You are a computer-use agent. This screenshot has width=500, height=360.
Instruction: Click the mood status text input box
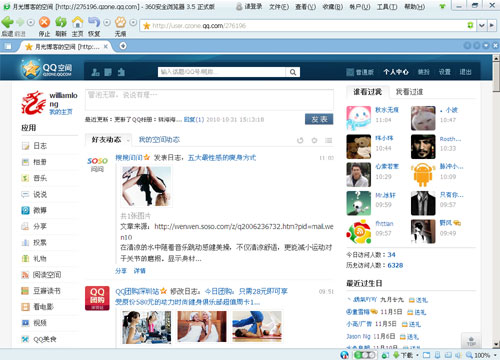tap(209, 99)
